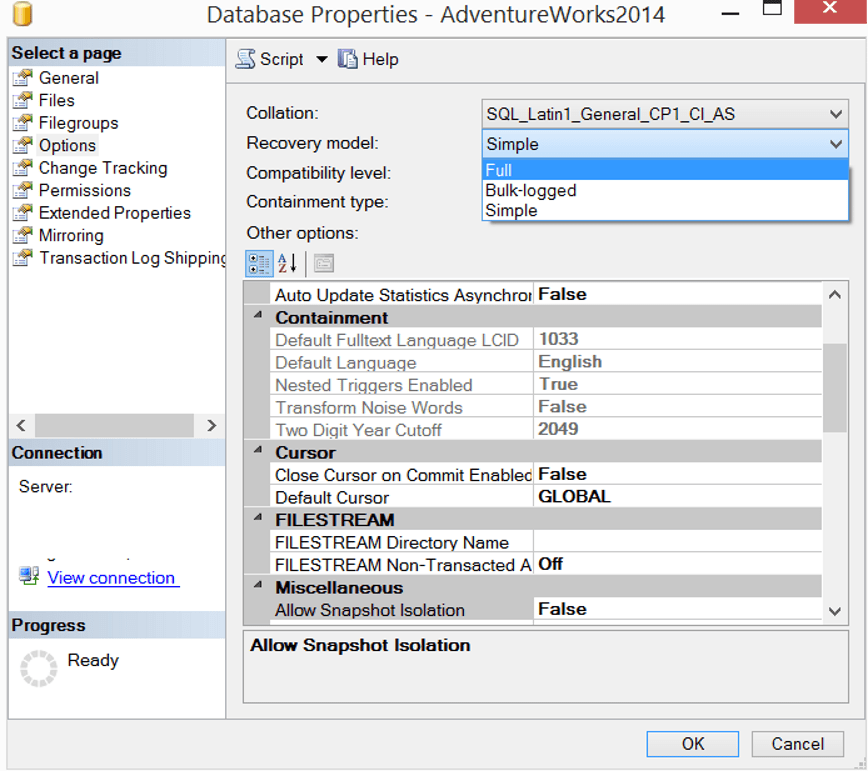This screenshot has width=868, height=771.
Task: Select Auto Update Statistics Asynchronously False value
Action: [677, 294]
